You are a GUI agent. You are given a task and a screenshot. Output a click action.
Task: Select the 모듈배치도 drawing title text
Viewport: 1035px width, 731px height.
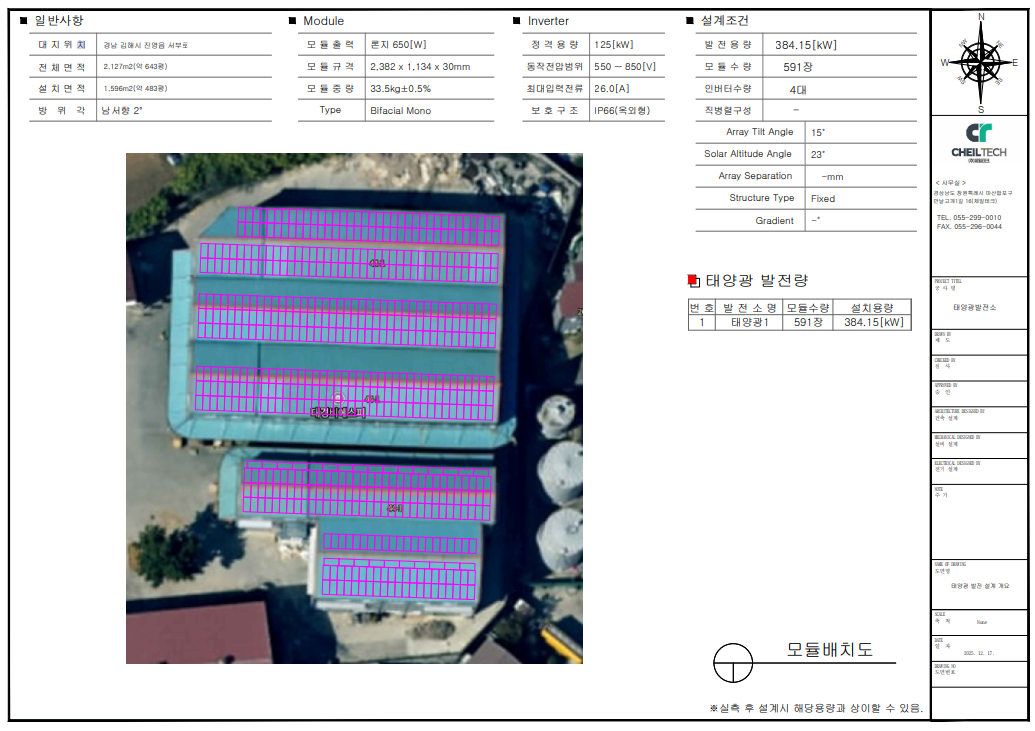click(x=829, y=650)
